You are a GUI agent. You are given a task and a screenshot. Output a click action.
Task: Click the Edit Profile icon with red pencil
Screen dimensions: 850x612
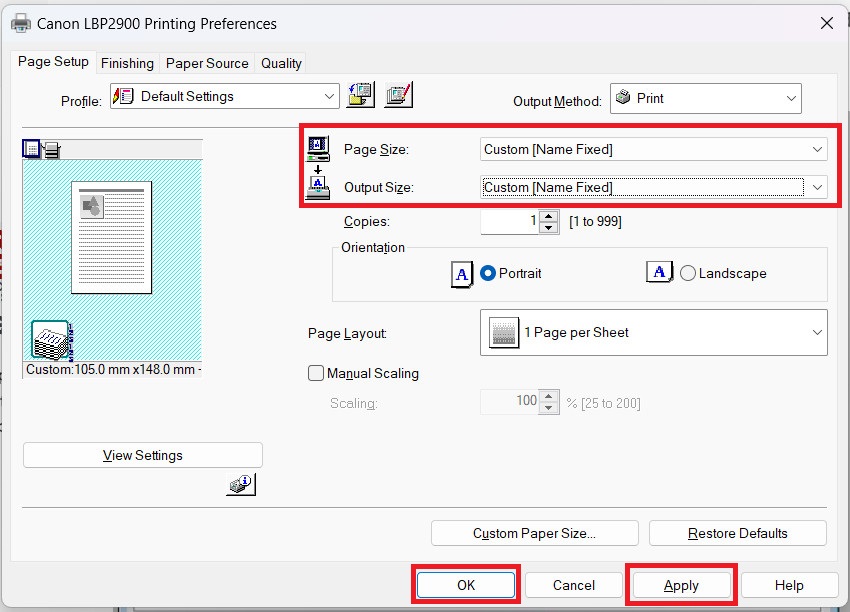[398, 95]
